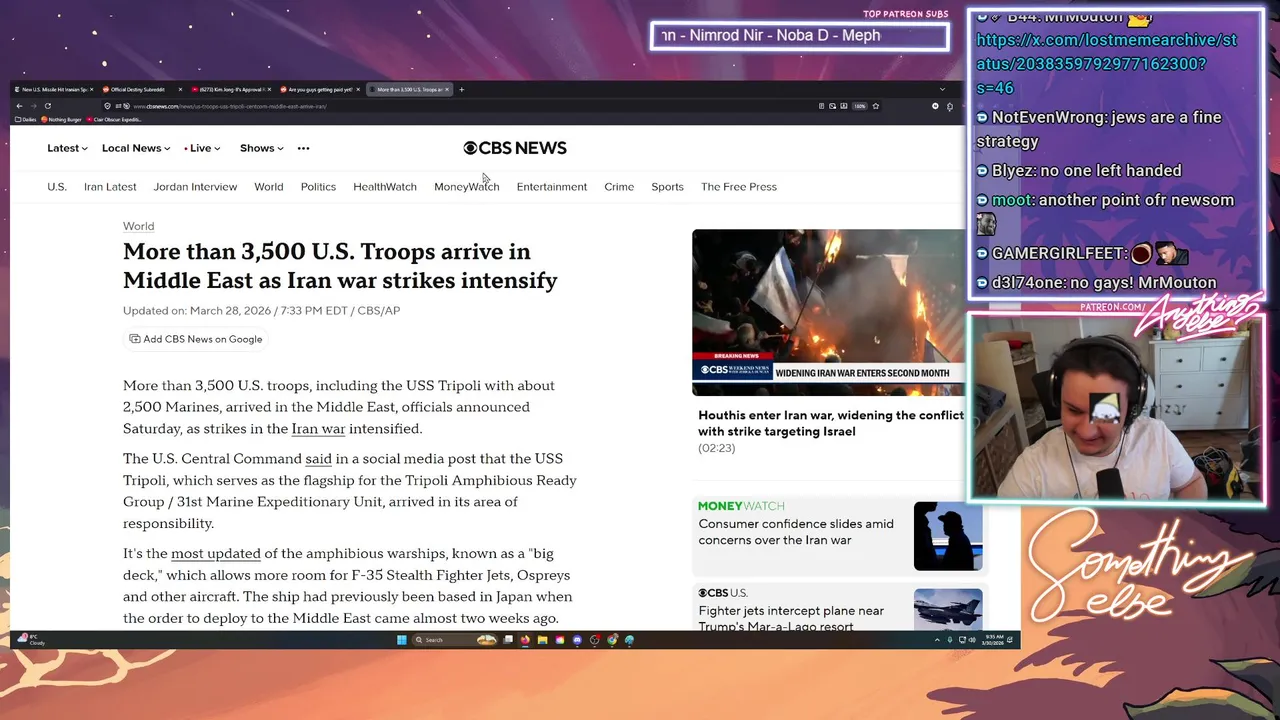Open The Free Press section
Screen dimensions: 1280x720
pos(739,187)
